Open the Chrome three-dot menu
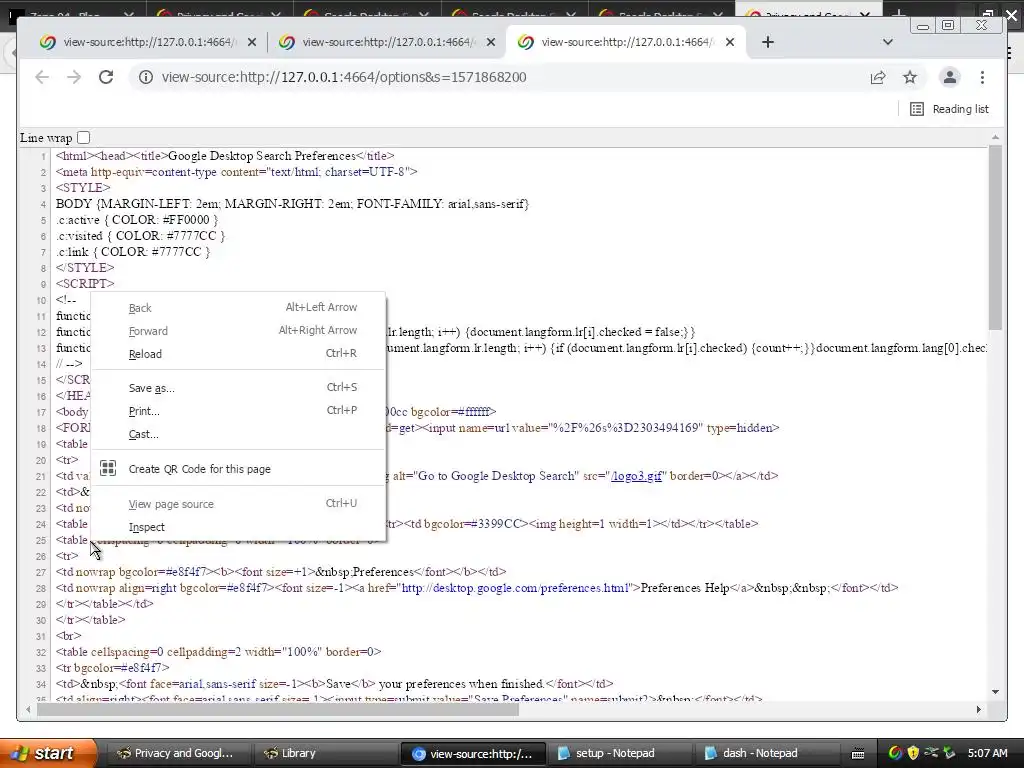1024x768 pixels. click(x=982, y=77)
